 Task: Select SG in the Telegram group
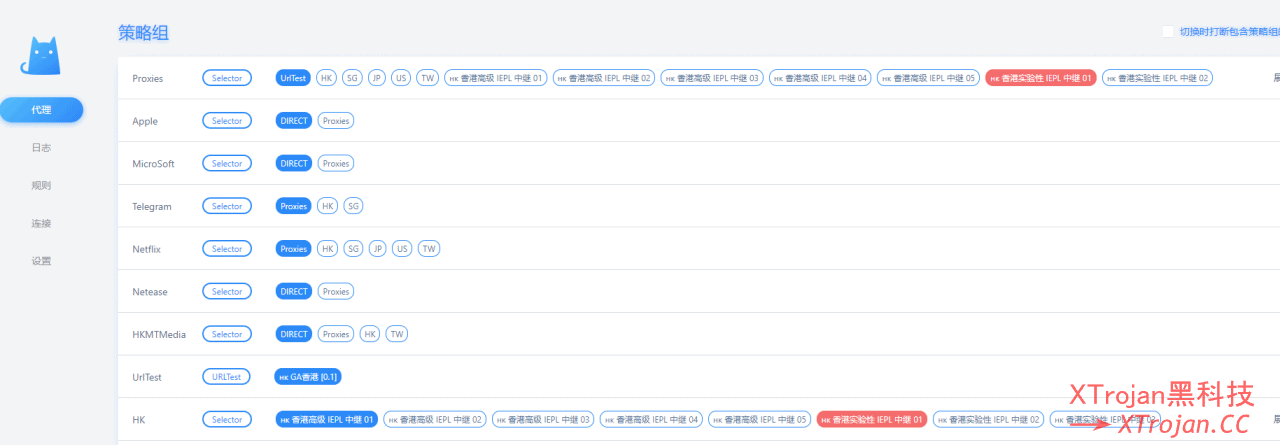[x=353, y=206]
